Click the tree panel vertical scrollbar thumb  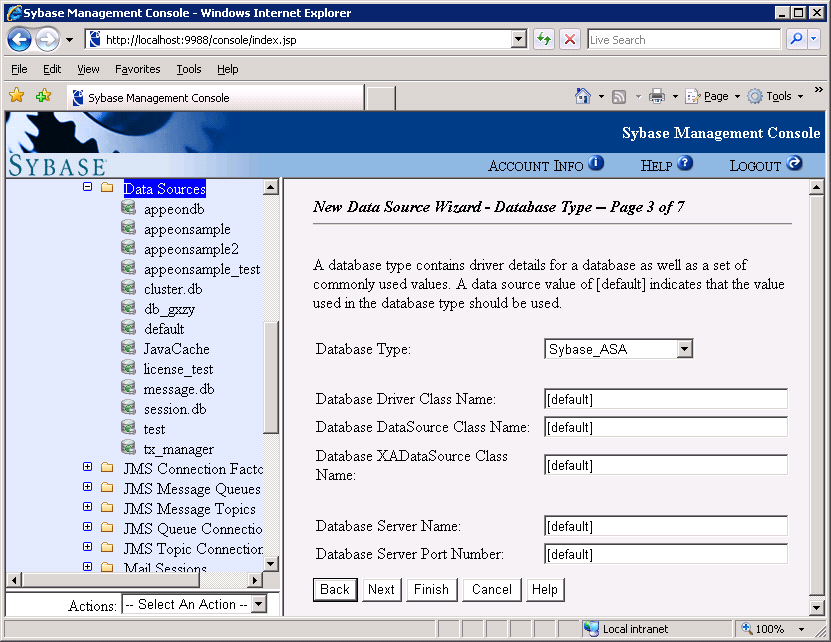(271, 377)
